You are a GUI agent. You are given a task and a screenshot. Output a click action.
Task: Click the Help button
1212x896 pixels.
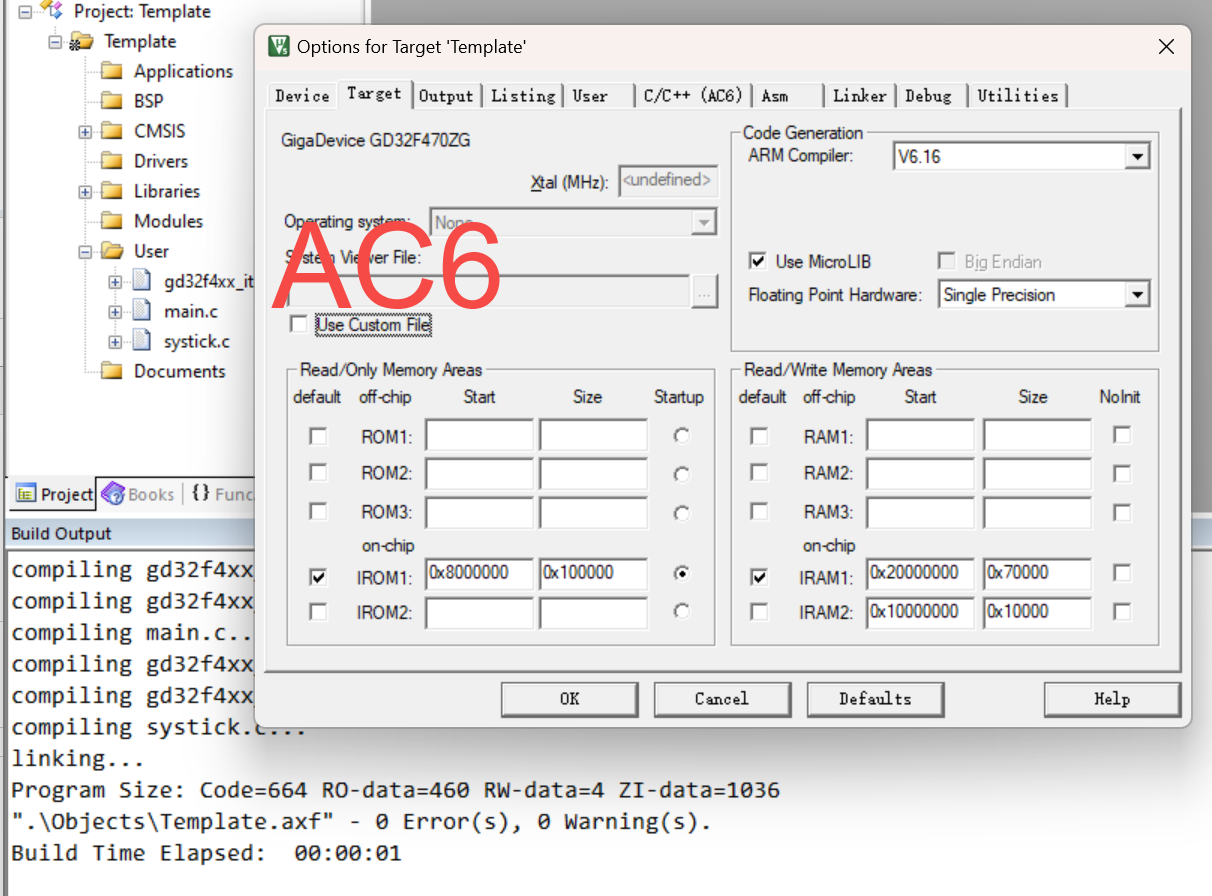tap(1112, 699)
